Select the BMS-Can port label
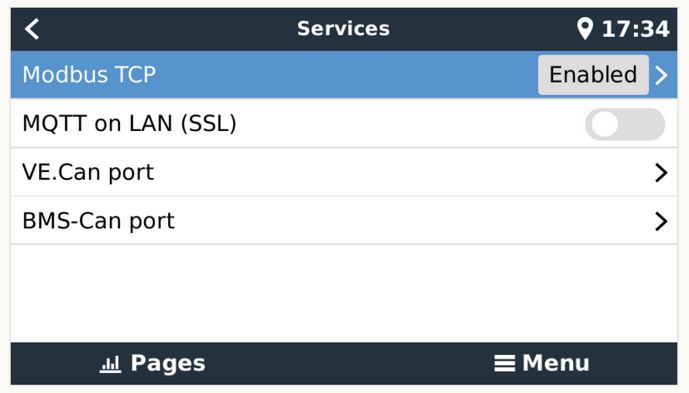 point(98,221)
